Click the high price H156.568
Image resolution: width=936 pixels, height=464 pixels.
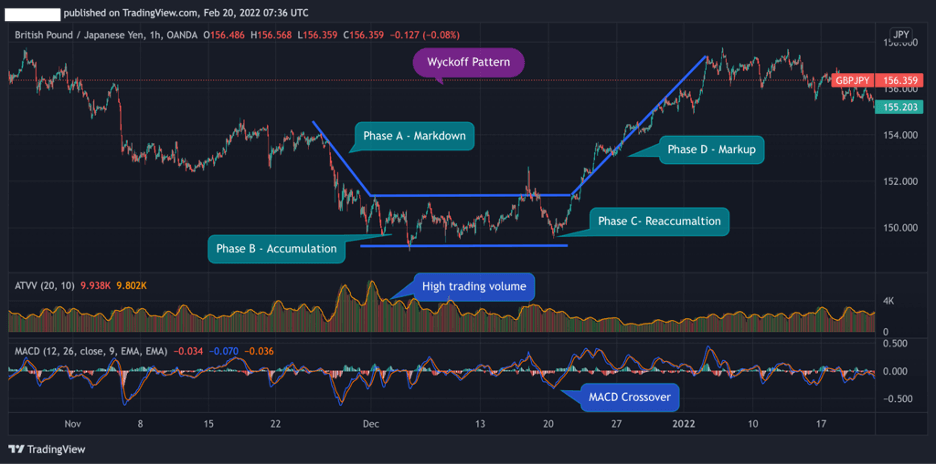coord(271,35)
